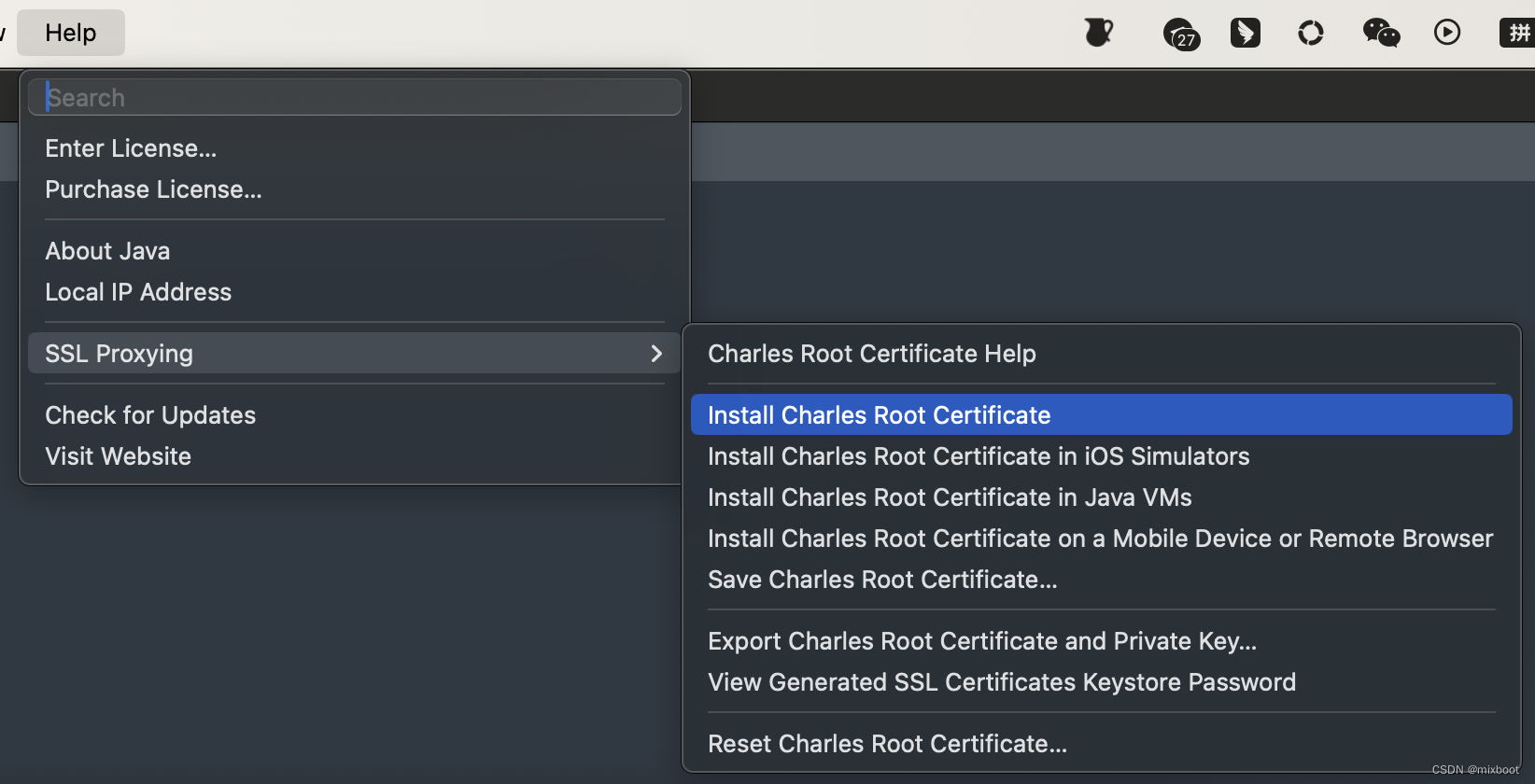1535x784 pixels.
Task: View Generated SSL Certificates Keystore Password
Action: 1102,682
